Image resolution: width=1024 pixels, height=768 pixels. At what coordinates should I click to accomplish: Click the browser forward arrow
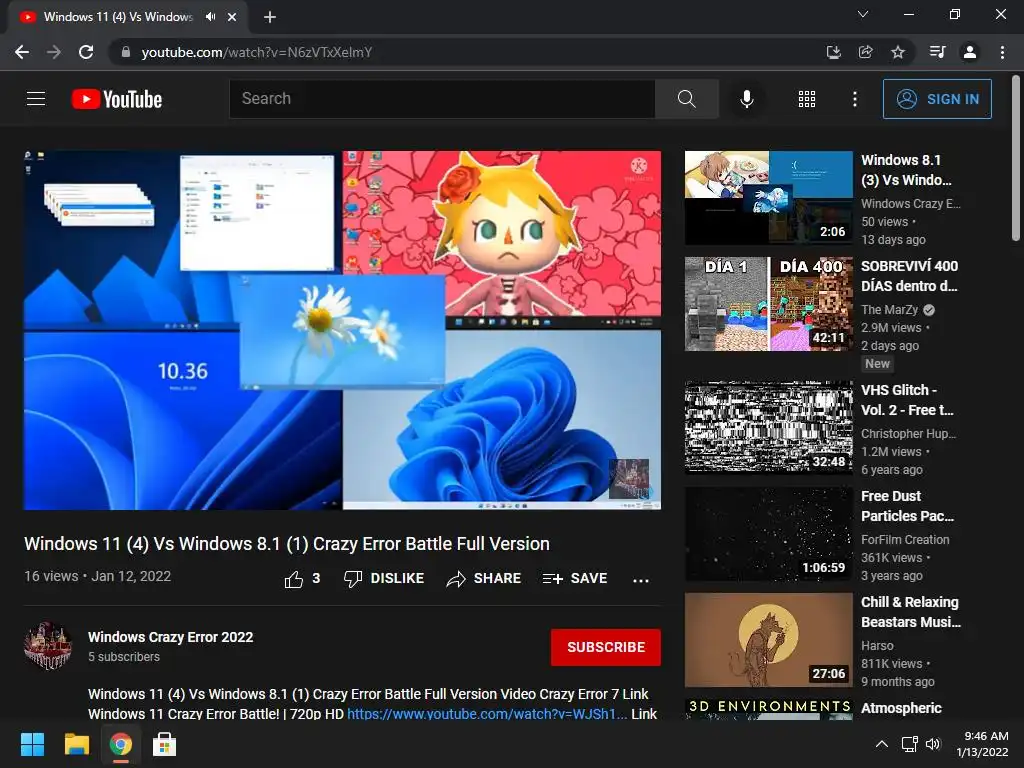tap(54, 52)
